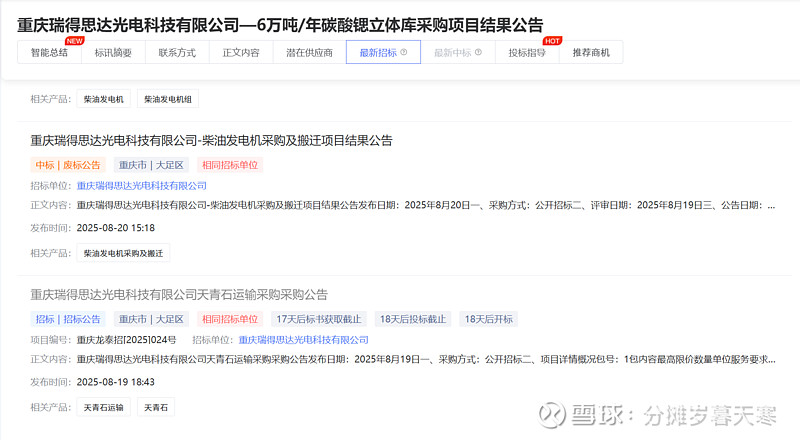Click the help icon beside 最新招标

pos(404,52)
